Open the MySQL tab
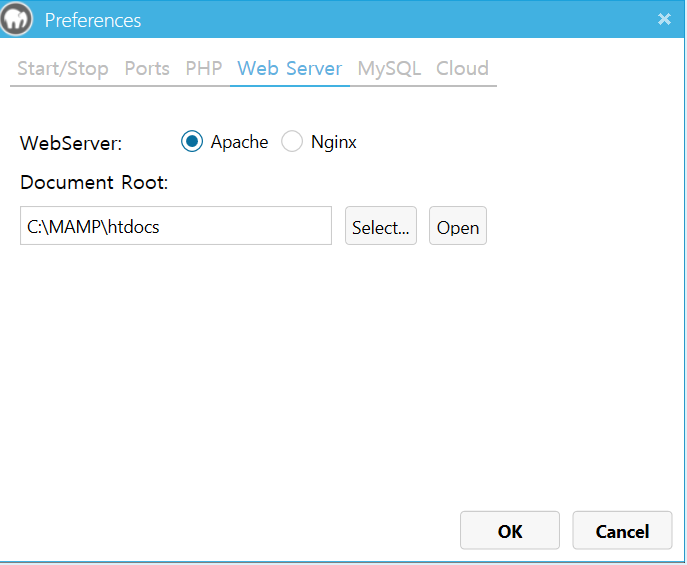The height and width of the screenshot is (565, 687). click(389, 69)
